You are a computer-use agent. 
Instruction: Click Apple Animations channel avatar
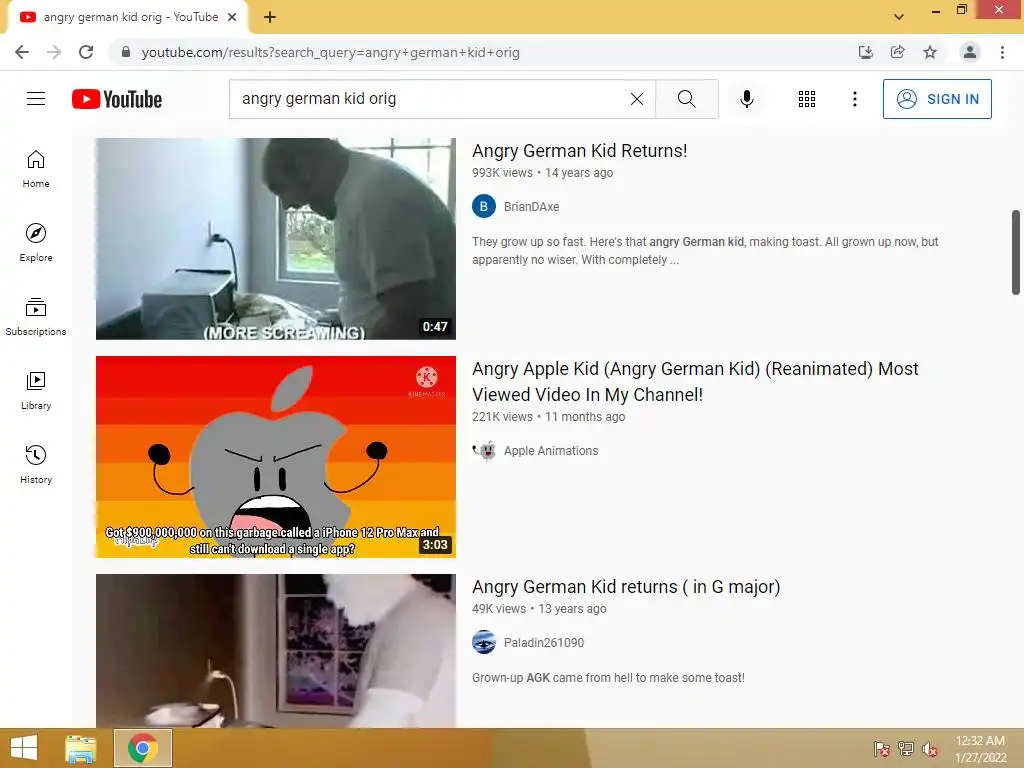tap(484, 451)
